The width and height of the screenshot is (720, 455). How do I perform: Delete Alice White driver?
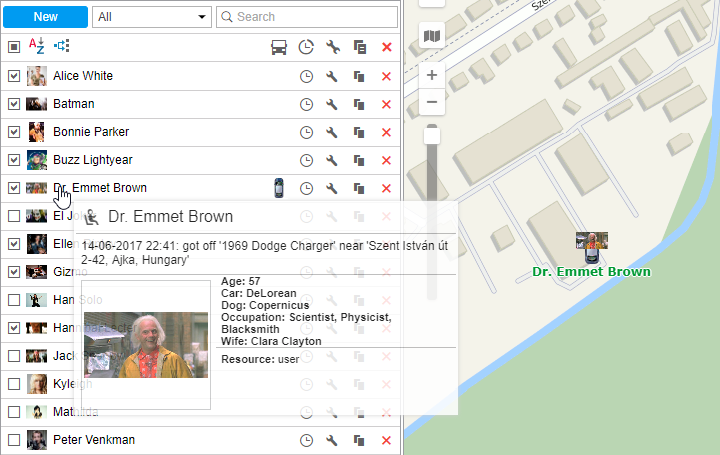click(x=386, y=76)
